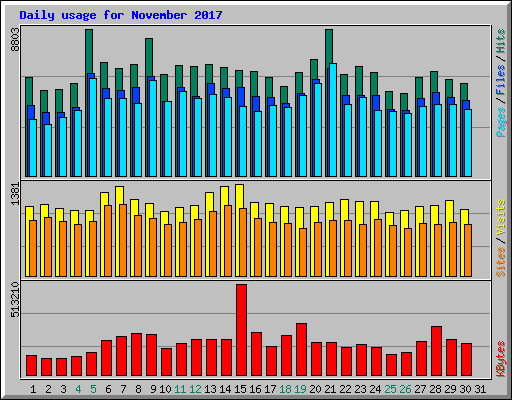This screenshot has width=512, height=400.
Task: Click day label 12 on the axis
Action: pyautogui.click(x=195, y=389)
